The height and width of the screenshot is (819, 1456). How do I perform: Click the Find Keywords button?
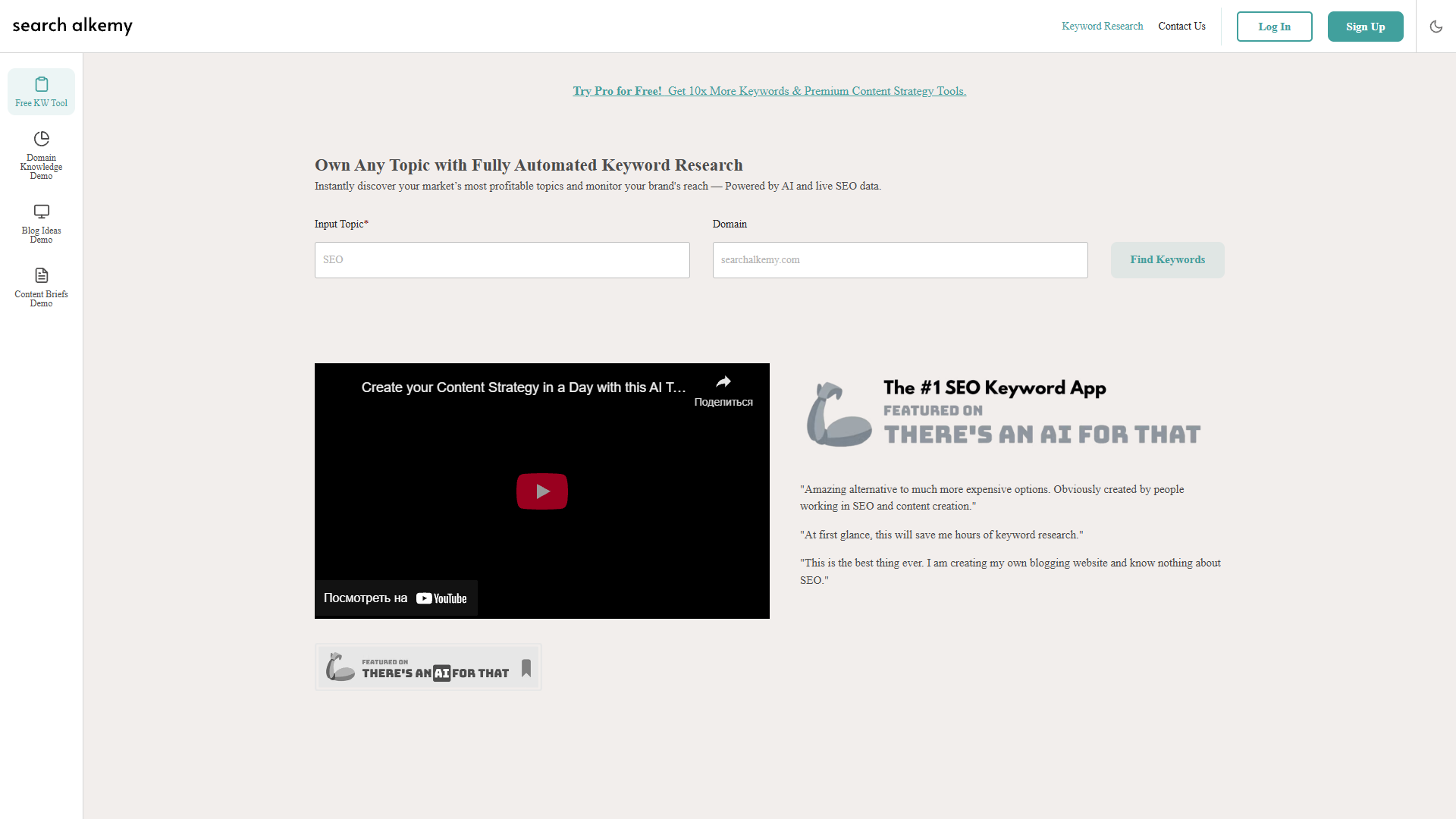coord(1167,260)
